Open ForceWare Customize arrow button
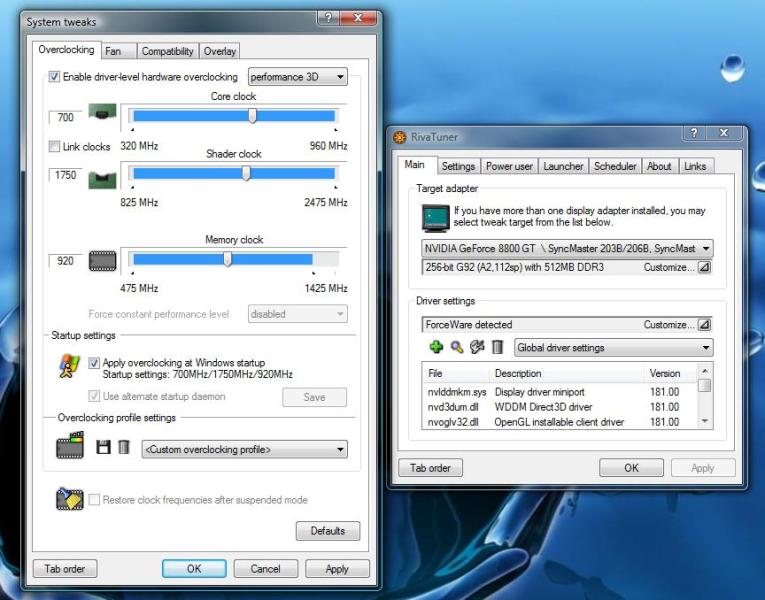The width and height of the screenshot is (765, 600). coord(704,325)
